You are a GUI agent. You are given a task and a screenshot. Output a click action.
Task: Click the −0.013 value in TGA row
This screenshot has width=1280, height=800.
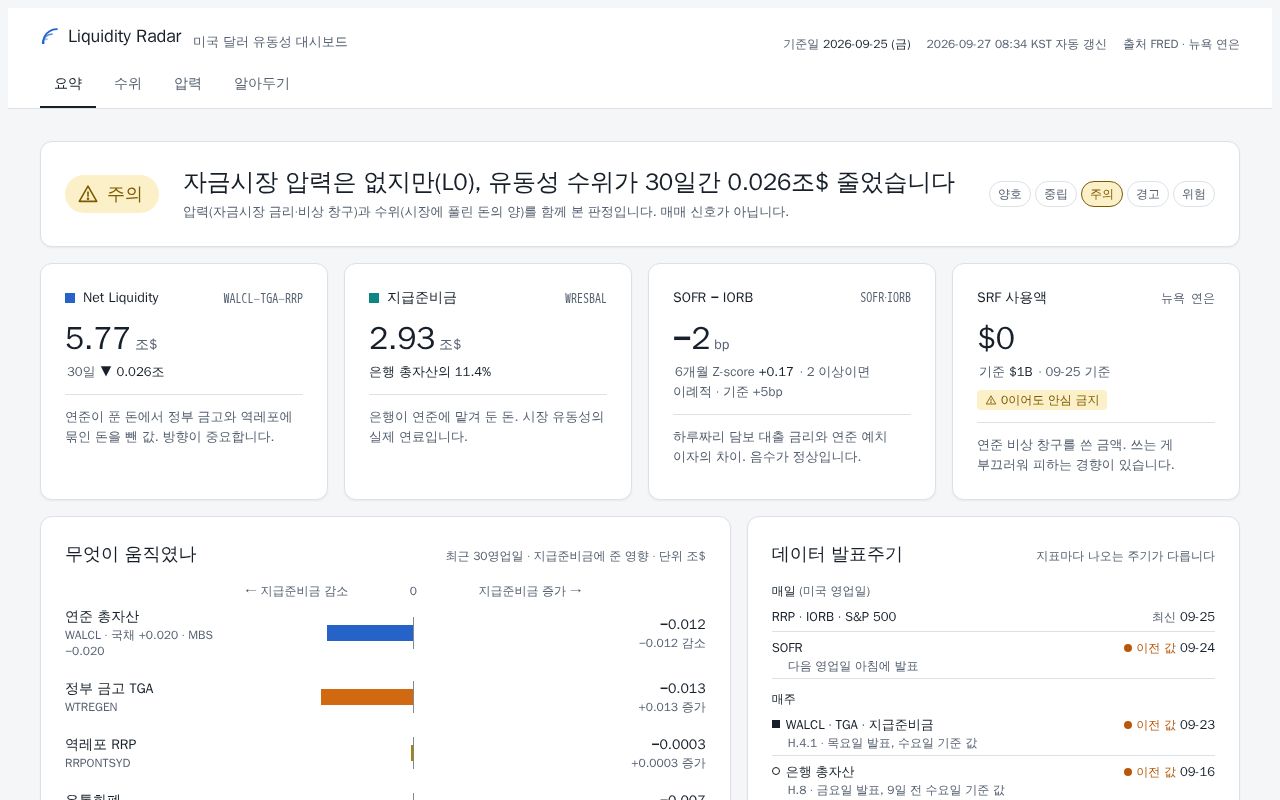point(682,688)
